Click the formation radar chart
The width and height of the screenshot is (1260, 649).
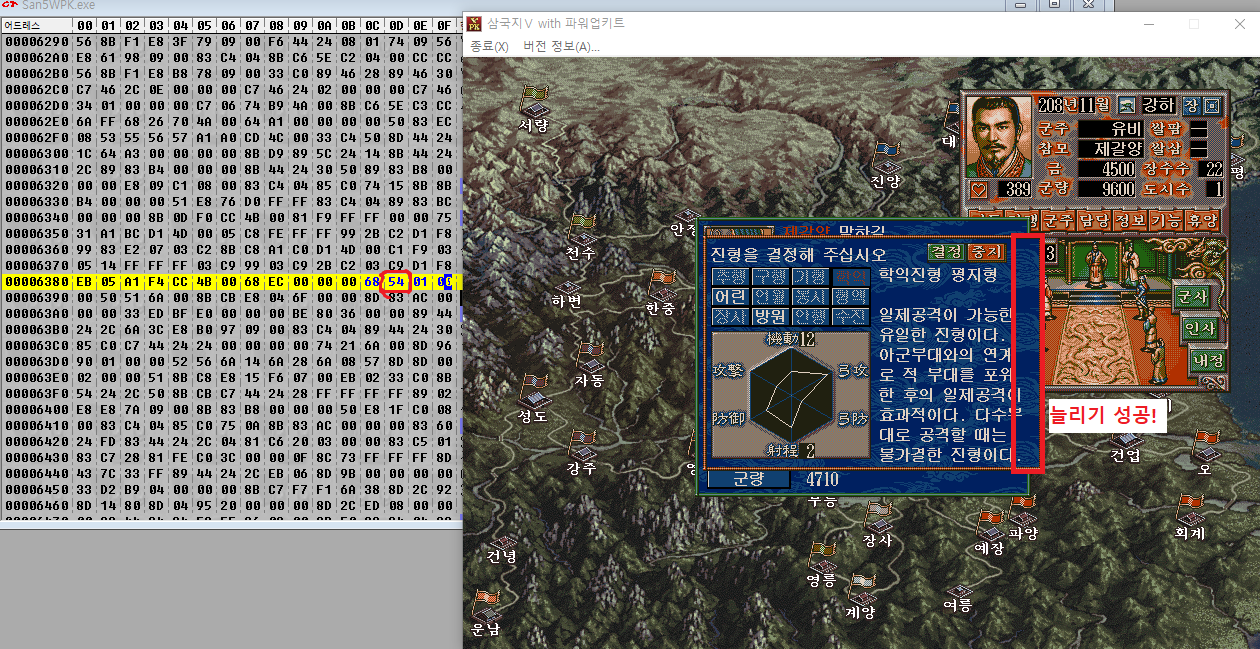click(790, 396)
